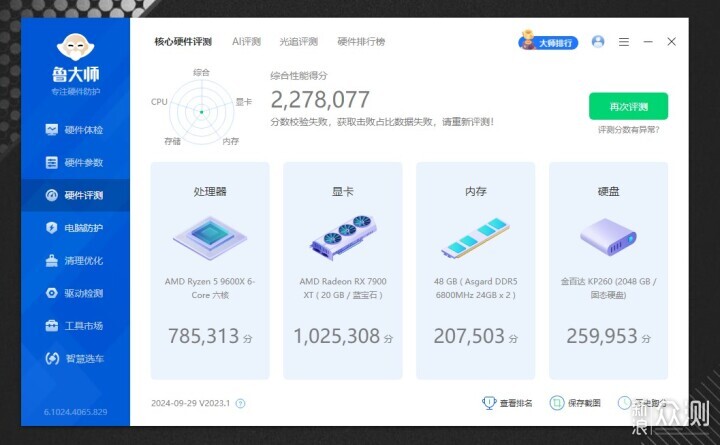Image resolution: width=720 pixels, height=445 pixels.
Task: Click the help icon beside V2023.1
Action: coord(240,403)
